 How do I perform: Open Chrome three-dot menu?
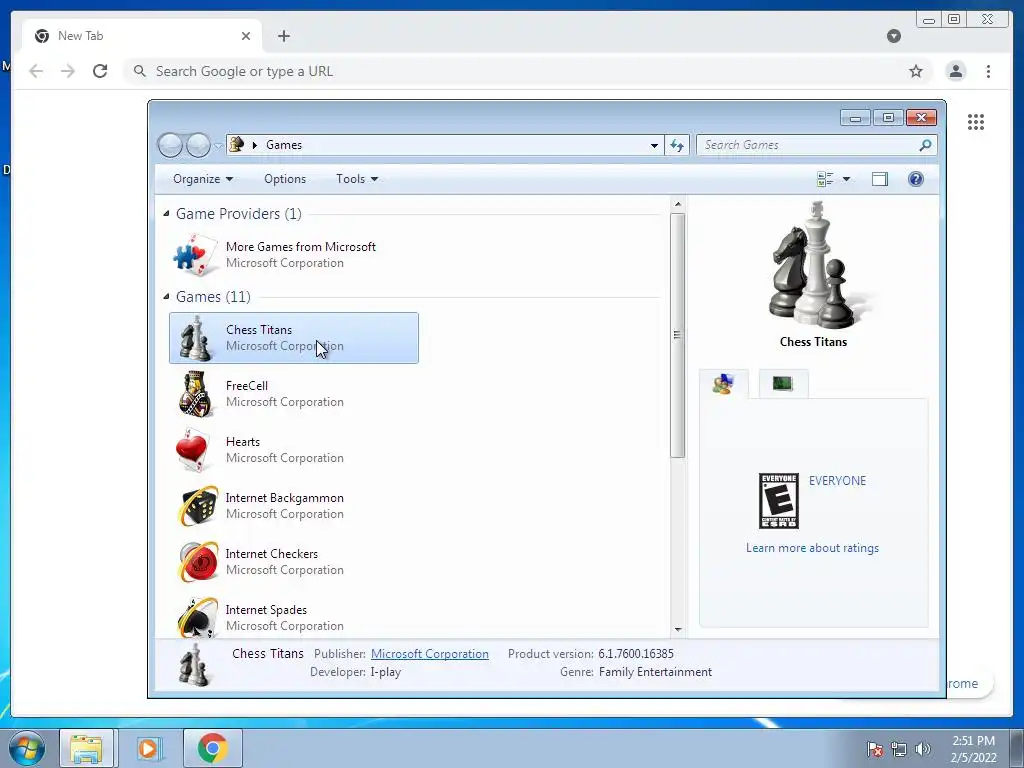(x=988, y=71)
